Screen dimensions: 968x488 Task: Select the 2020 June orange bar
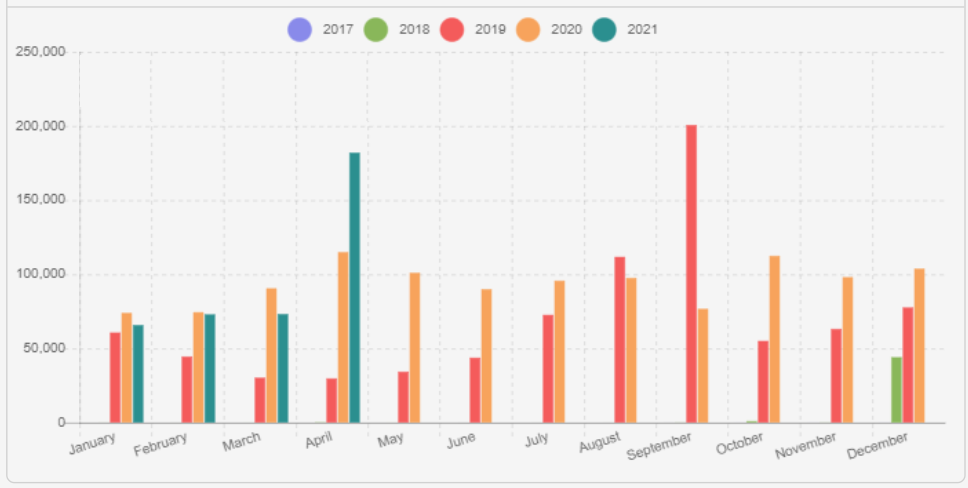tap(486, 356)
